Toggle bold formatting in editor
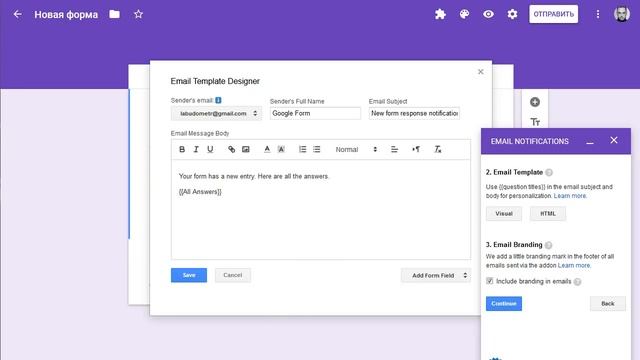Image resolution: width=640 pixels, height=360 pixels. pos(182,149)
